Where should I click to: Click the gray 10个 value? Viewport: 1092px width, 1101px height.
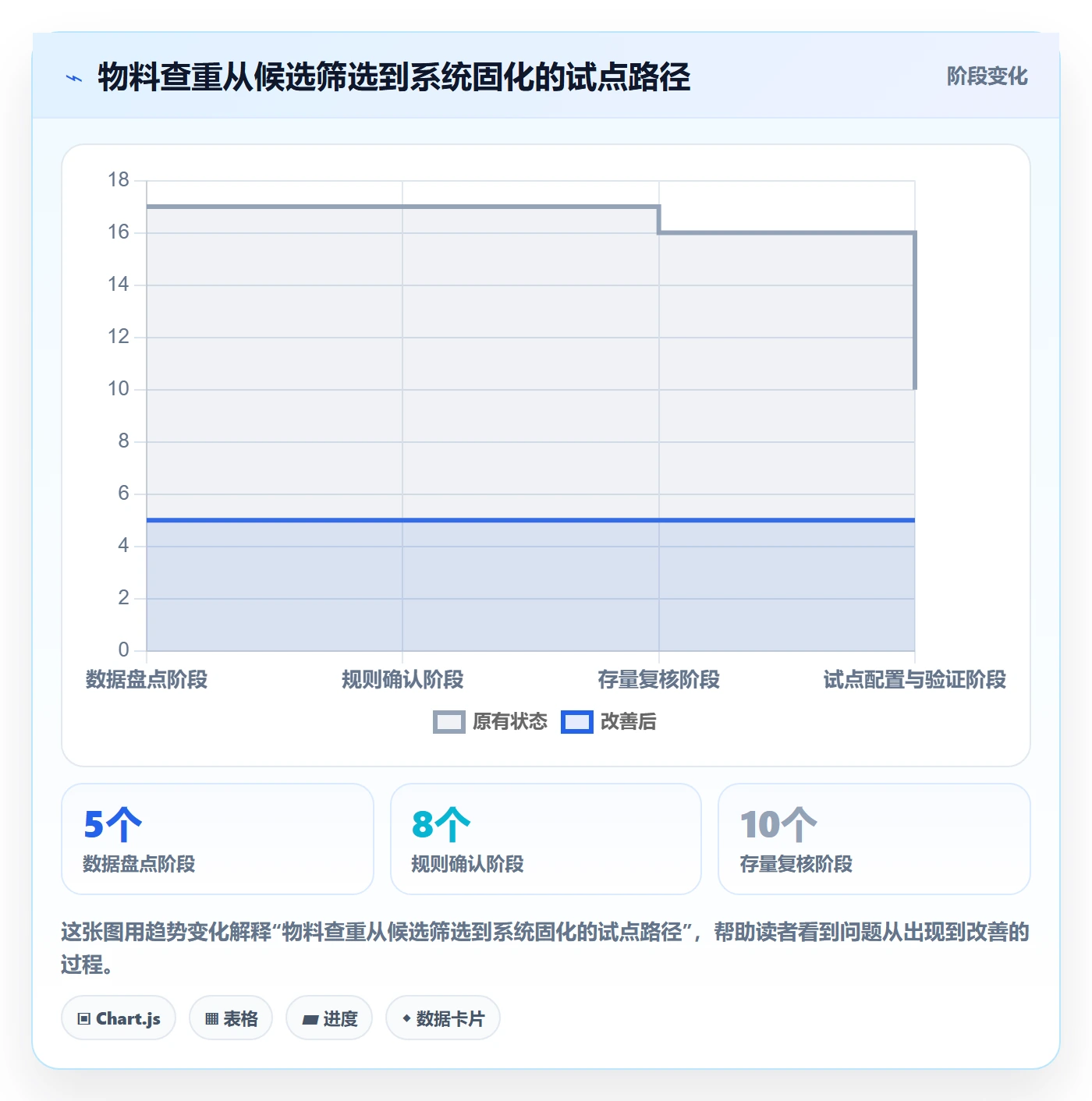tap(778, 824)
